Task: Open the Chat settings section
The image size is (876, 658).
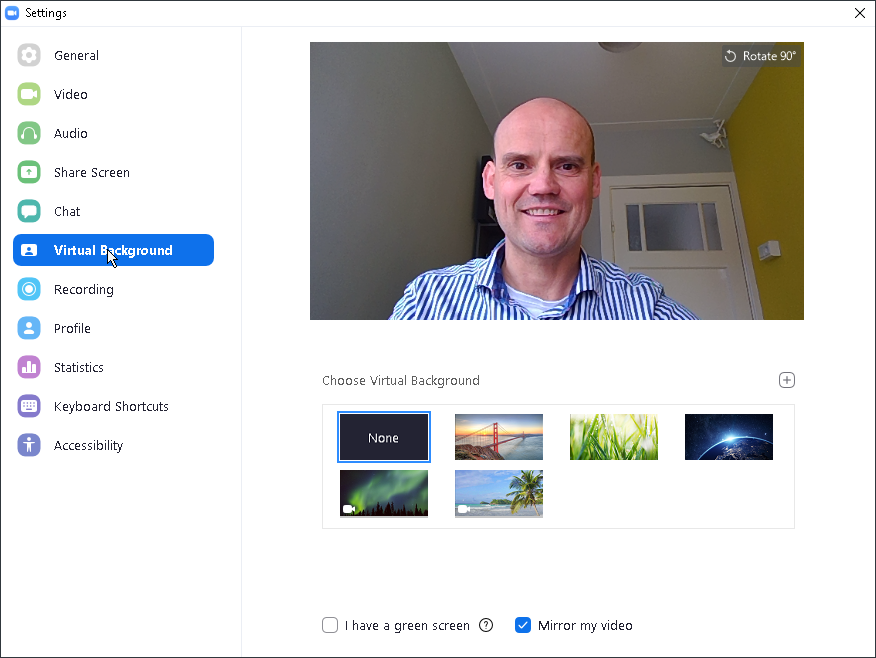Action: click(x=66, y=210)
